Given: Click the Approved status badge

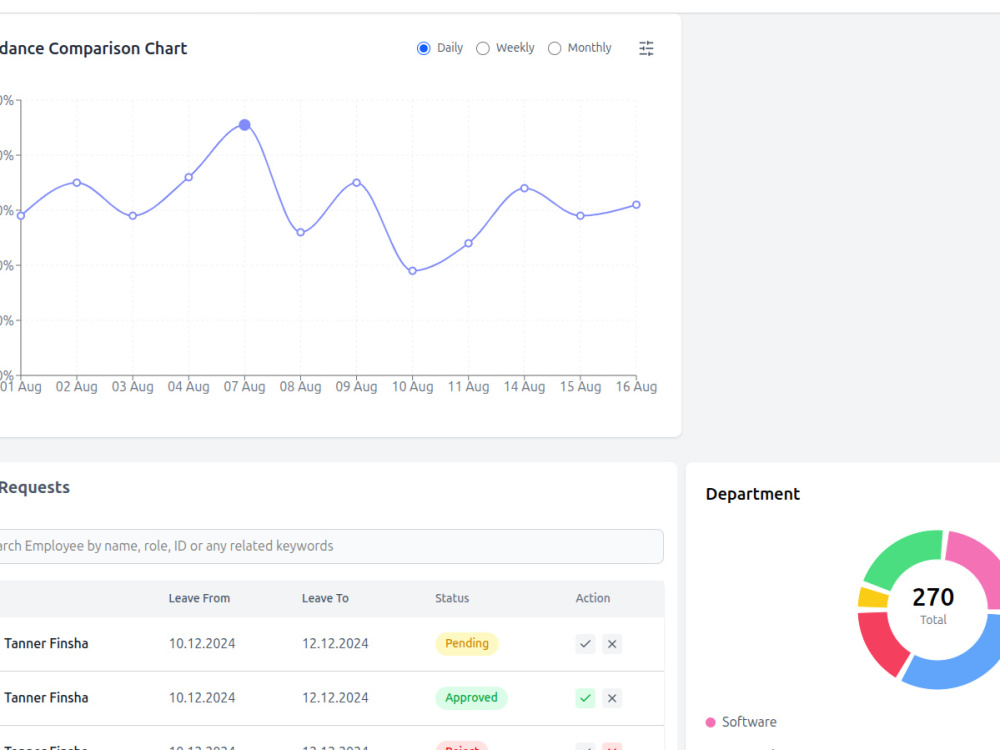Looking at the screenshot, I should 471,698.
